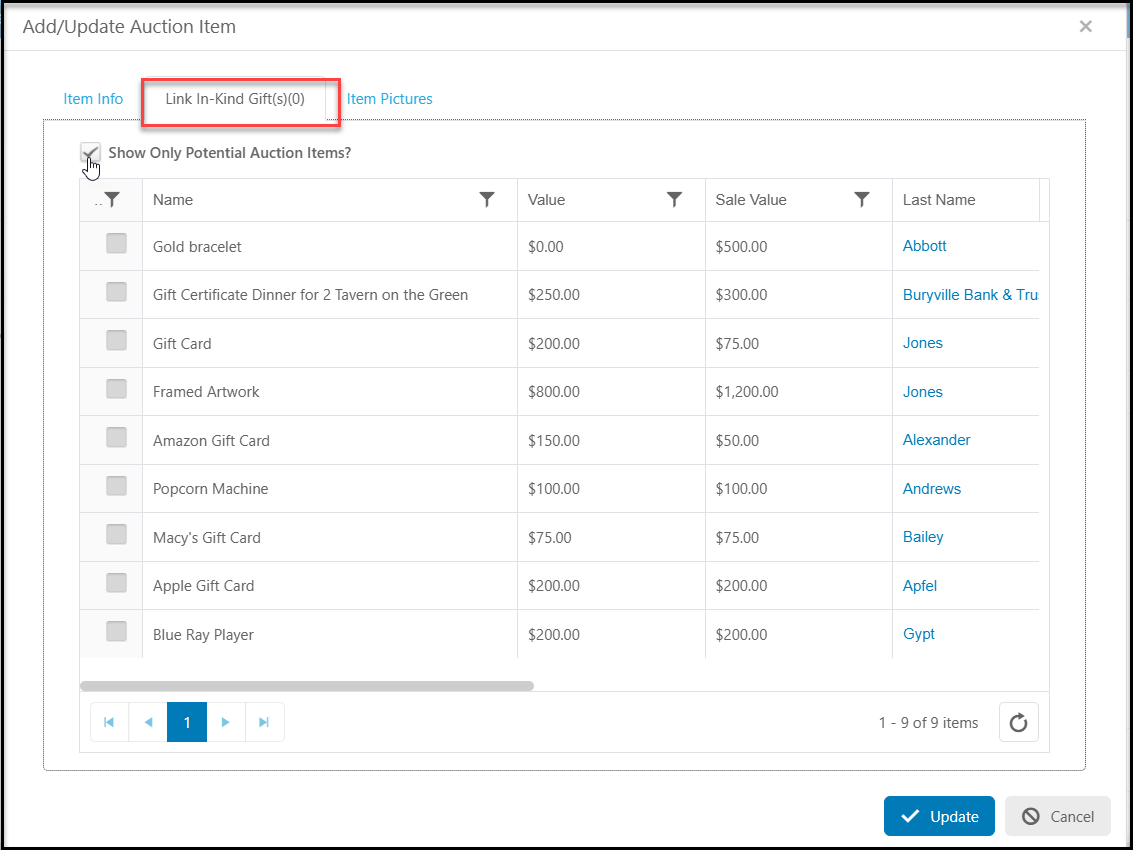Check the Blue Ray Player row checkbox
This screenshot has height=850, width=1133.
click(116, 631)
